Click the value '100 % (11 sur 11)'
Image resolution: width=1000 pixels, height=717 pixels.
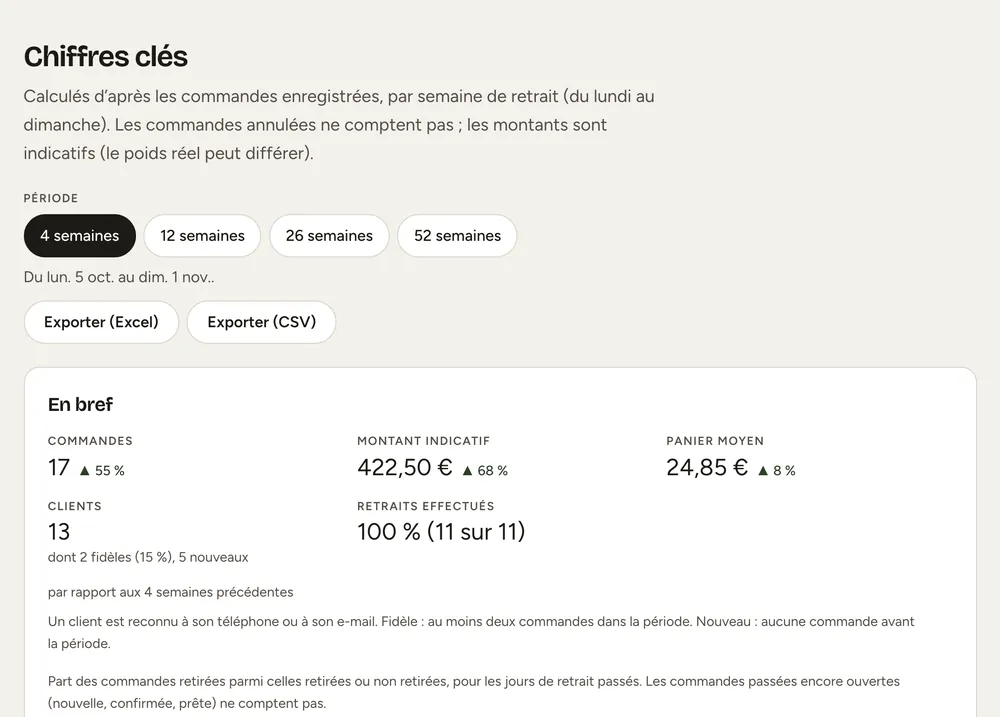441,532
